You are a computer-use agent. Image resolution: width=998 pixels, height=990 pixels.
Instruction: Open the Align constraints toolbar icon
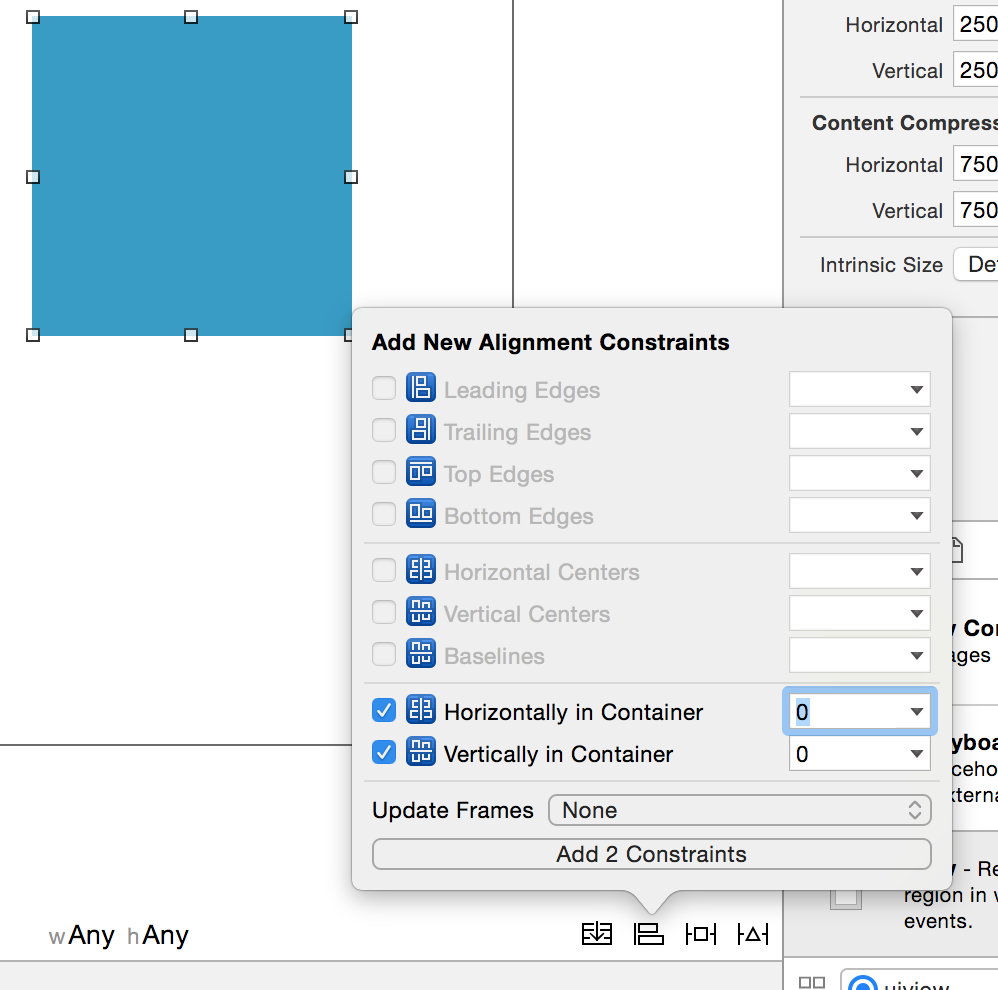point(649,934)
